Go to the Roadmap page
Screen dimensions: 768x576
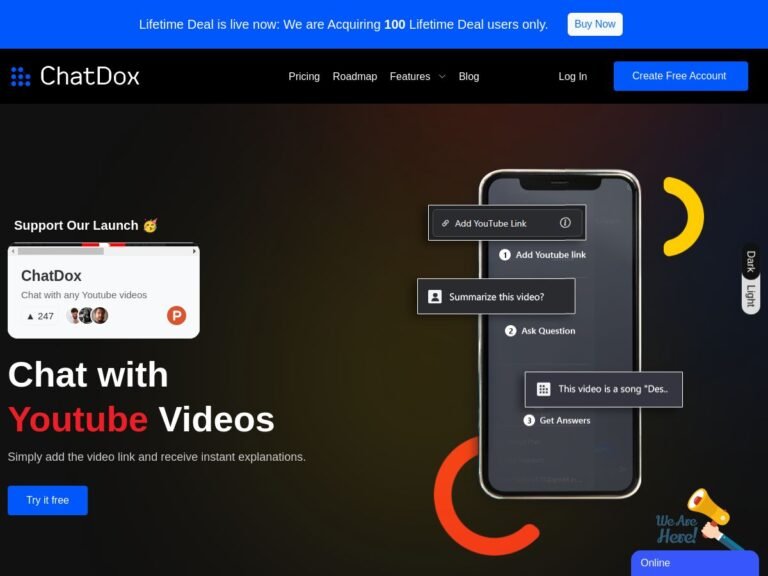[x=355, y=76]
